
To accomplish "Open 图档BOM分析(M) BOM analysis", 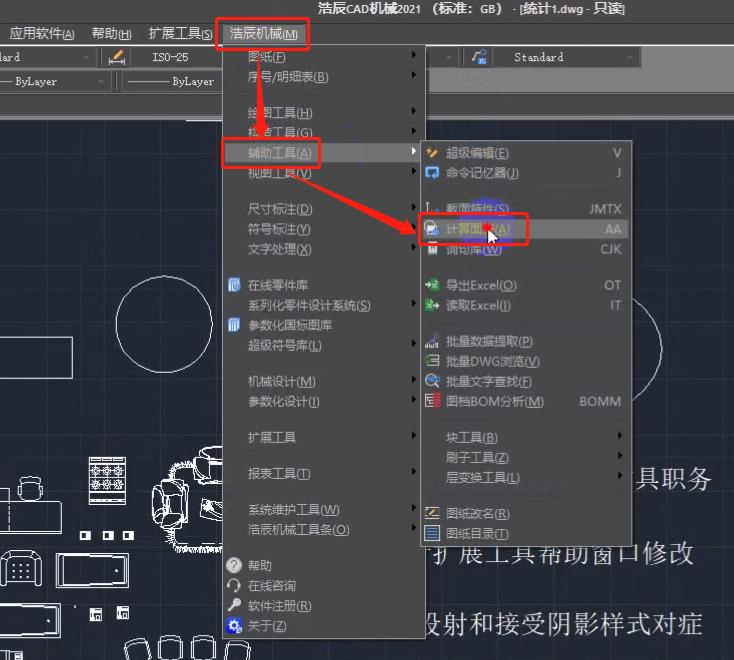I will [526, 402].
